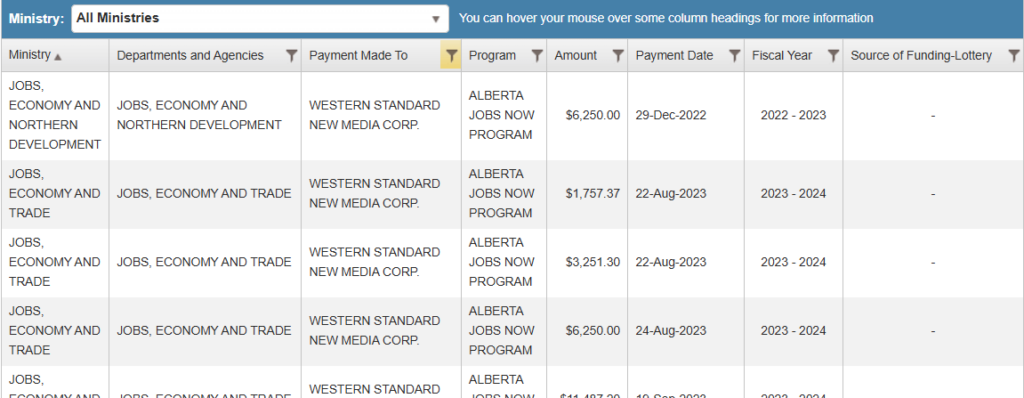Select the $3,251.30 amount cell
Viewport: 1024px width, 398px height.
tap(593, 262)
